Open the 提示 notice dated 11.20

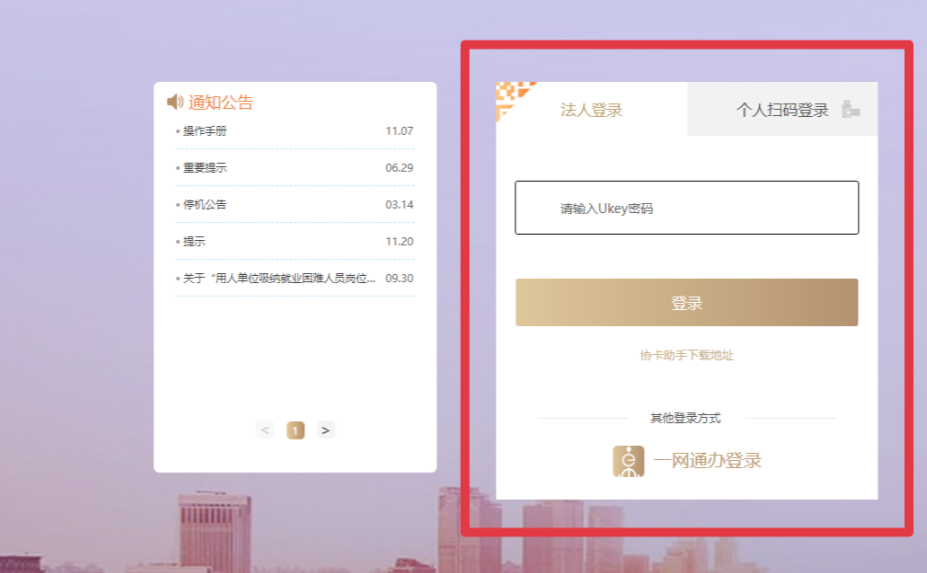click(x=194, y=242)
